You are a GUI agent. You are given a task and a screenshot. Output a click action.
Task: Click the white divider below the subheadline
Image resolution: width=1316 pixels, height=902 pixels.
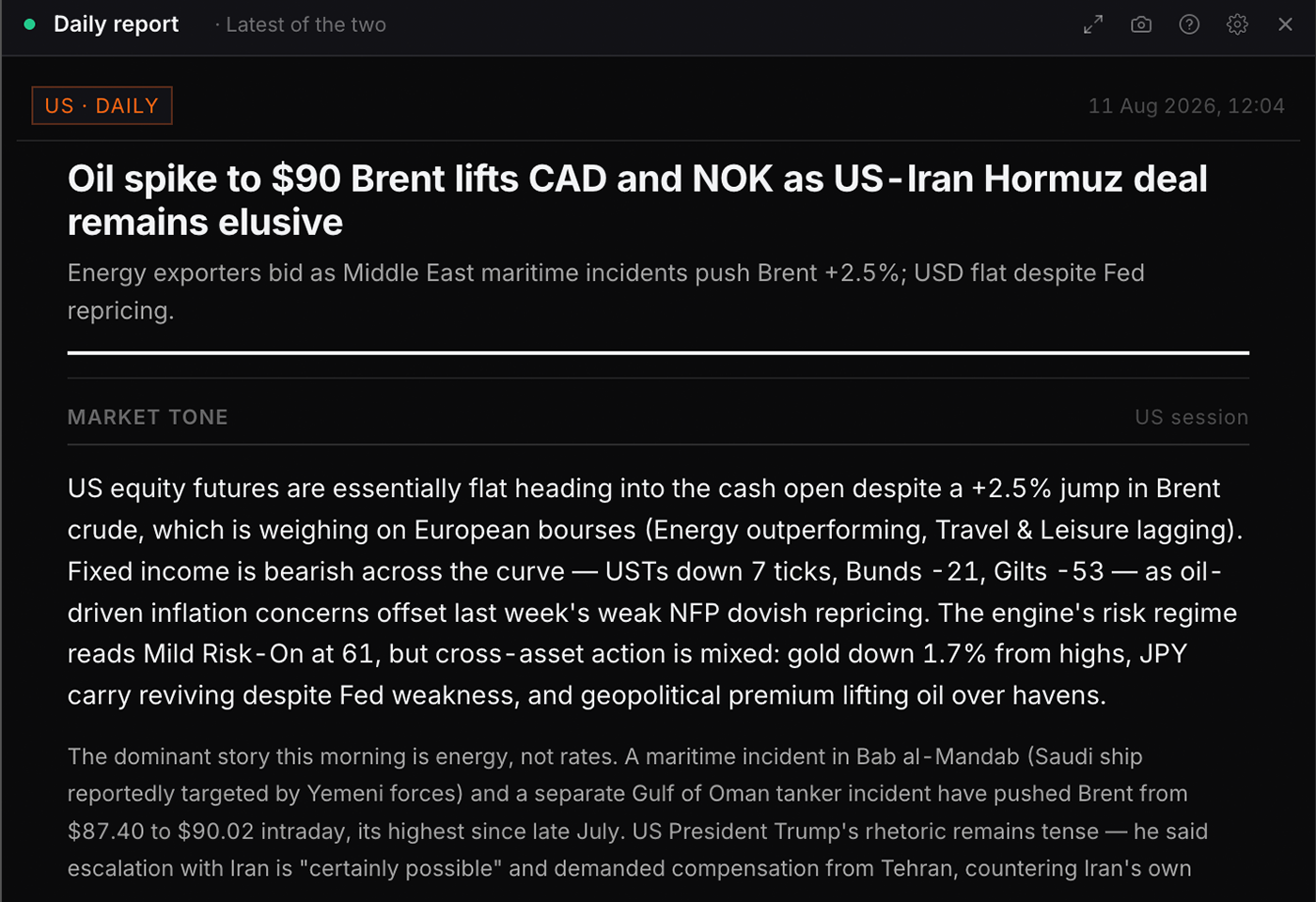[658, 353]
